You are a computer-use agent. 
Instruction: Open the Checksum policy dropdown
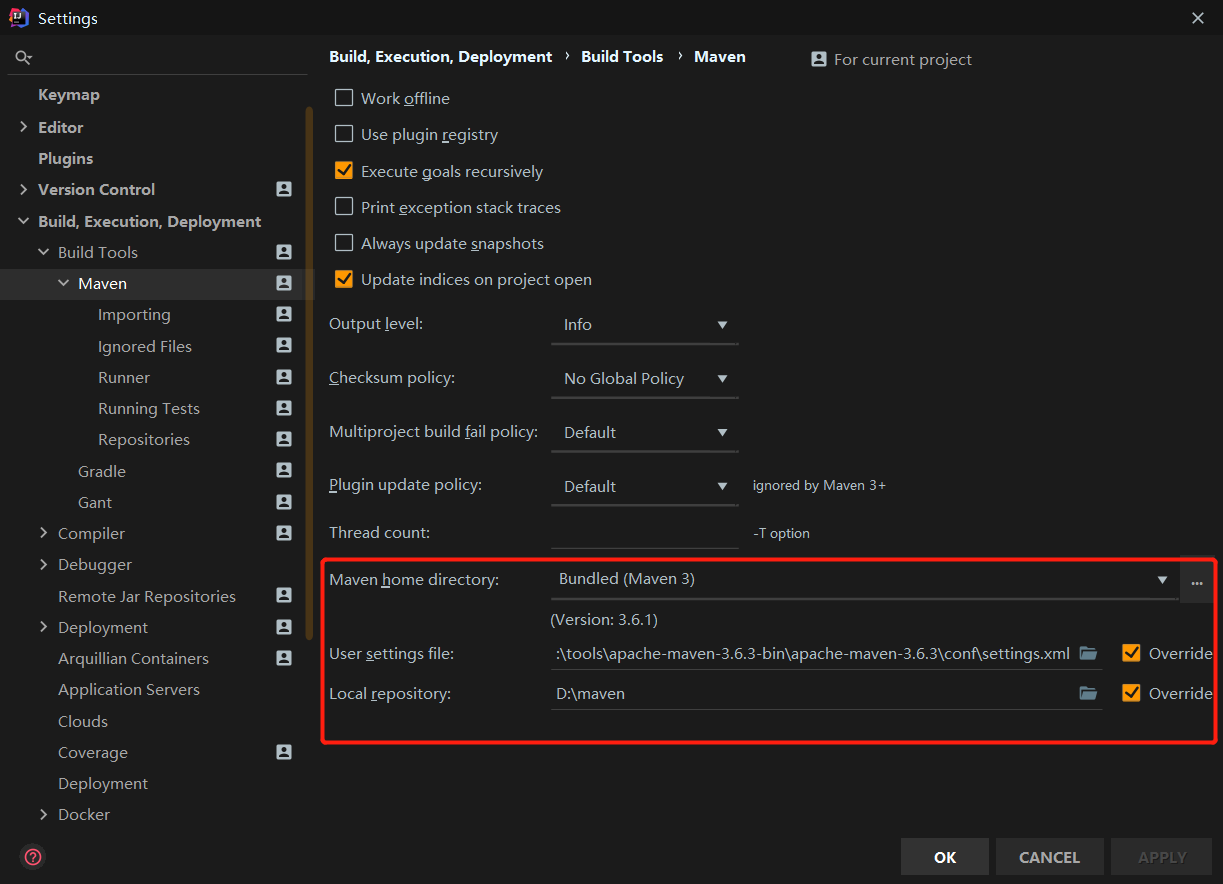(x=644, y=379)
